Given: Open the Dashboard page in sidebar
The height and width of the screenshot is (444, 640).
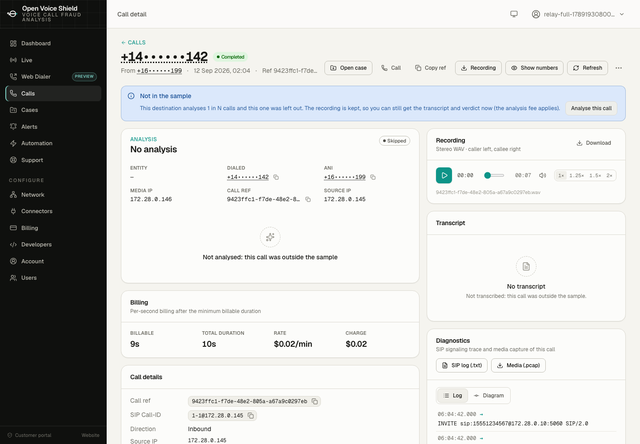Looking at the screenshot, I should pyautogui.click(x=53, y=43).
